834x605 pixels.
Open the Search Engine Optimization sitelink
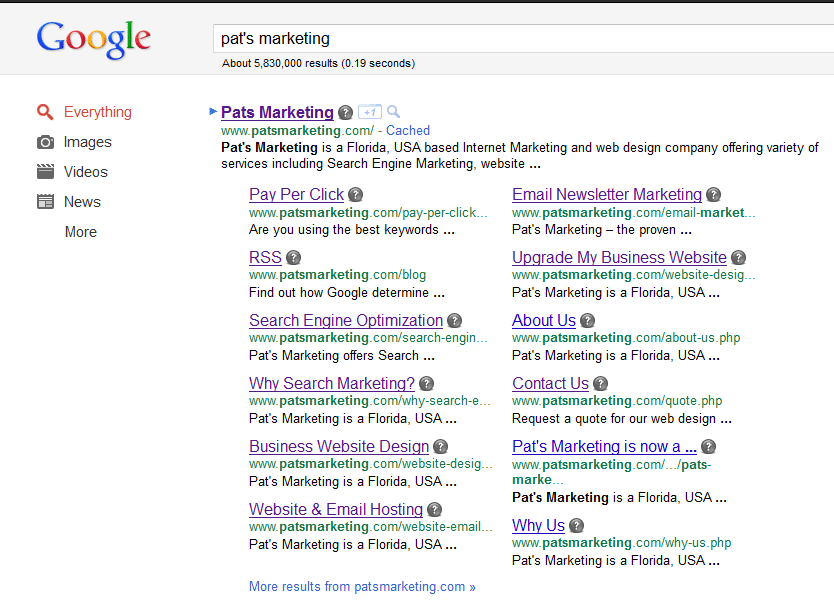click(346, 321)
